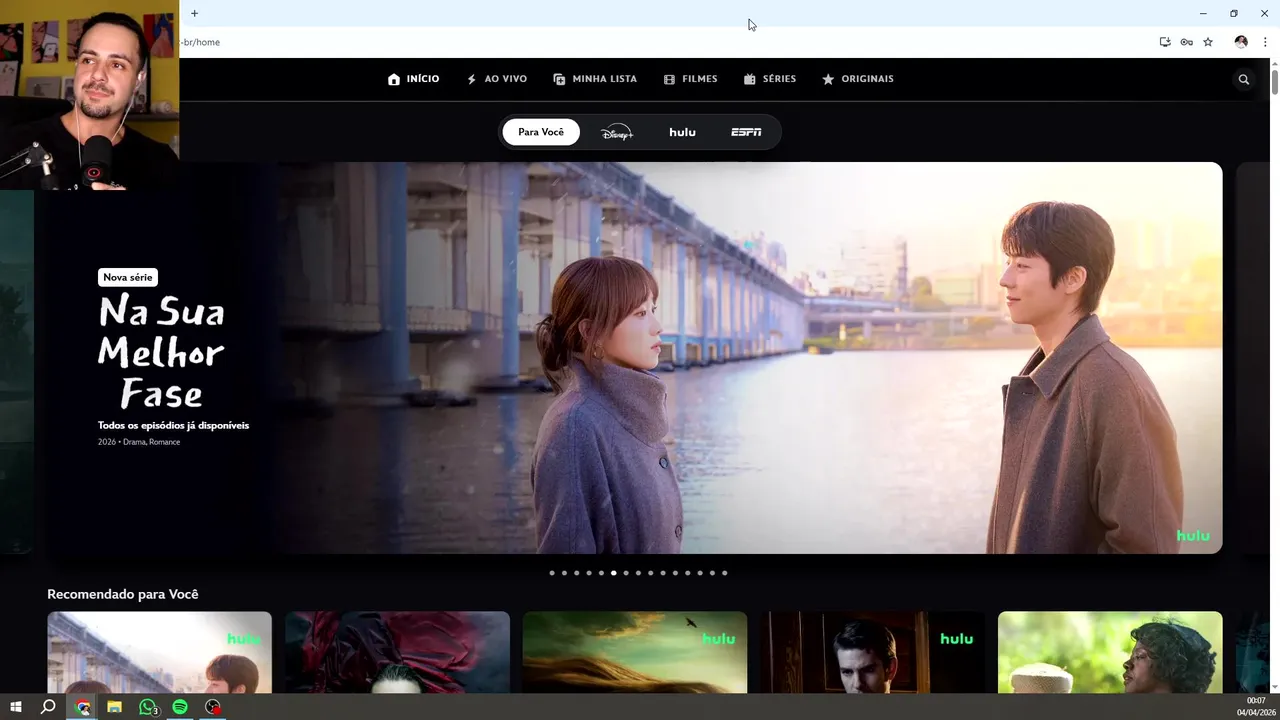Open the recommended card showing couple by bridge

160,653
